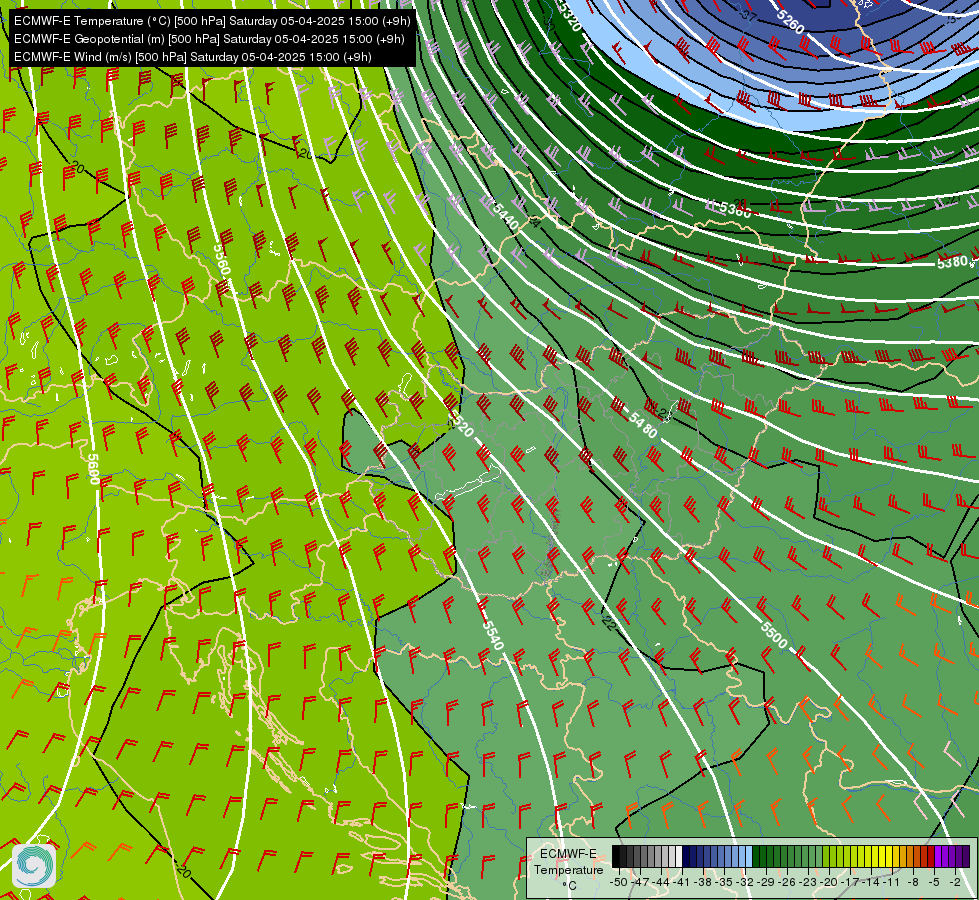Click the 5260 geopotential contour label
This screenshot has height=900, width=979.
(790, 22)
